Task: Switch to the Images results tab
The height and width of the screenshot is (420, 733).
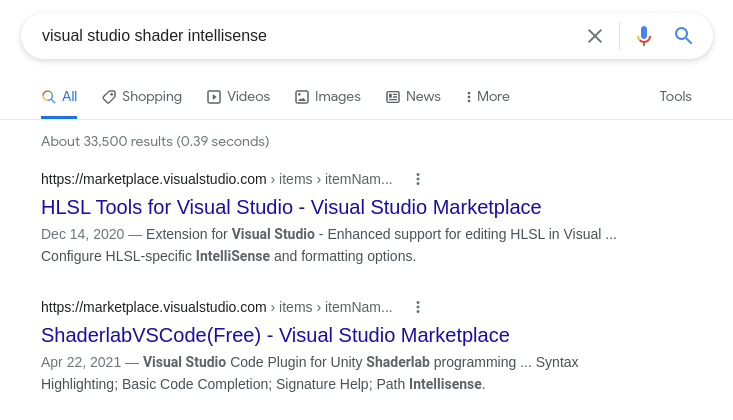Action: [327, 97]
